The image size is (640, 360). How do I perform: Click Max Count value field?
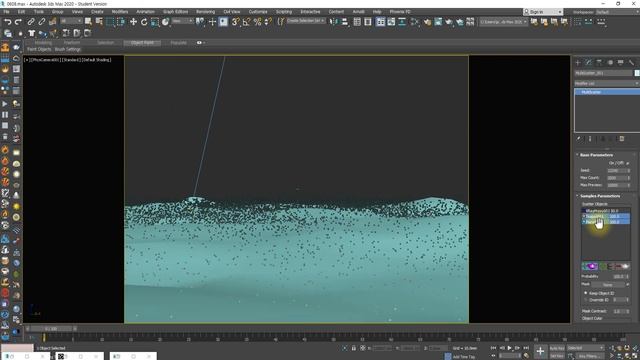[x=616, y=178]
